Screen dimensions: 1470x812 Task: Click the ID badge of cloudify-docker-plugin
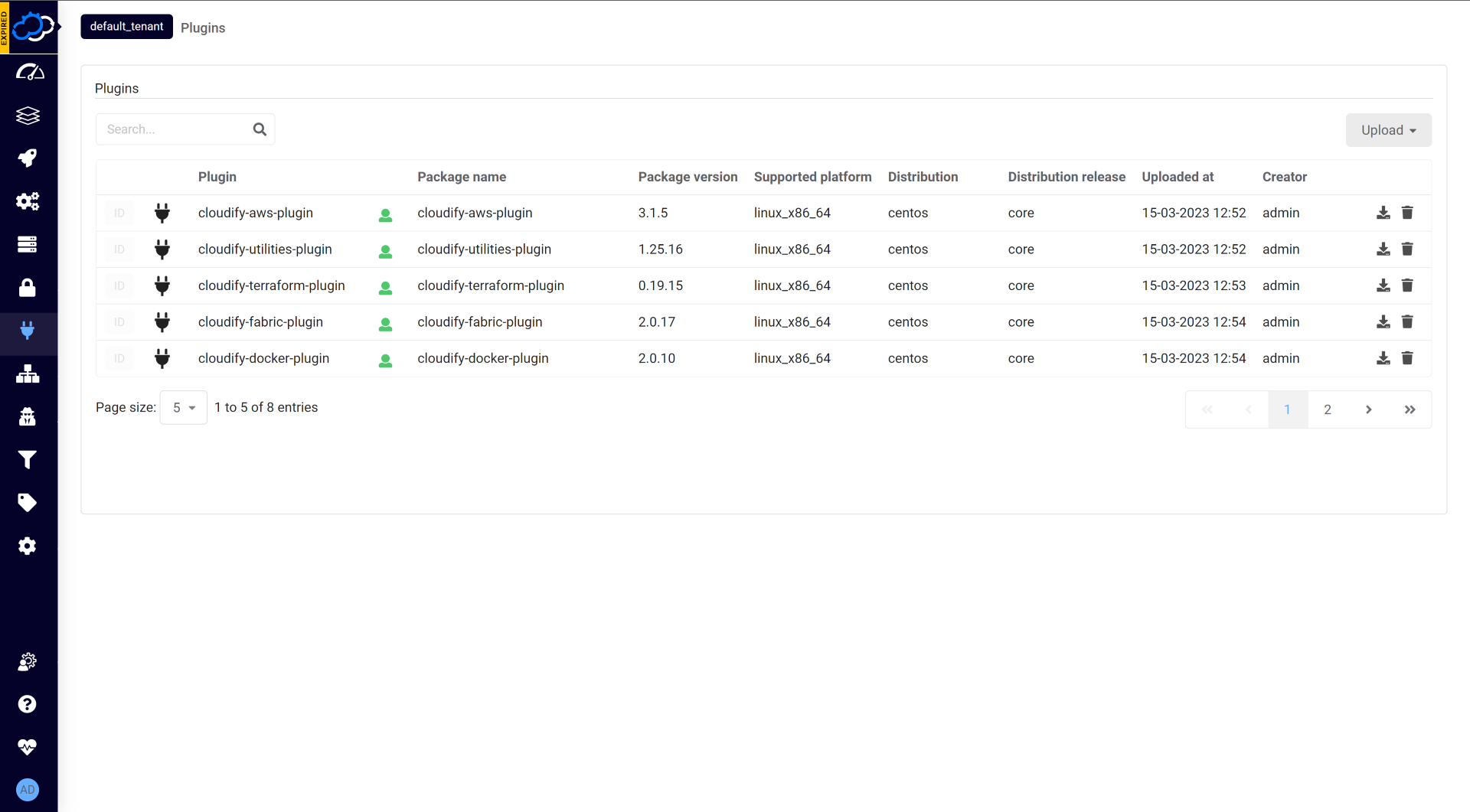[x=119, y=358]
